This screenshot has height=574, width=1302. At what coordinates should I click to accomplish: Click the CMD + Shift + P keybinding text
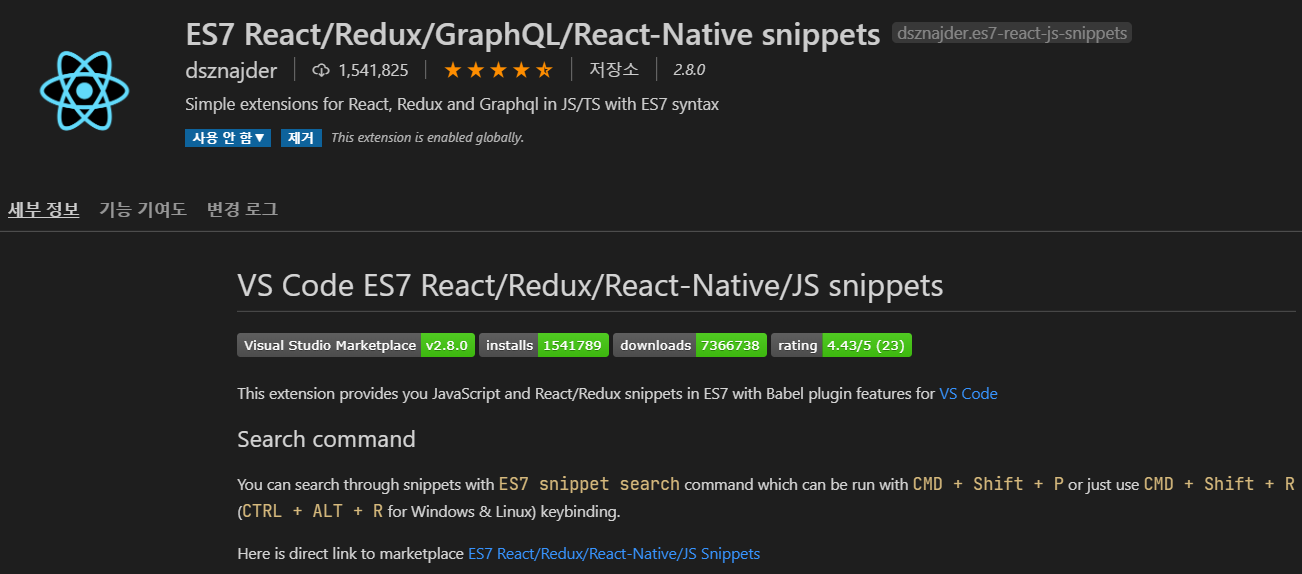[988, 484]
